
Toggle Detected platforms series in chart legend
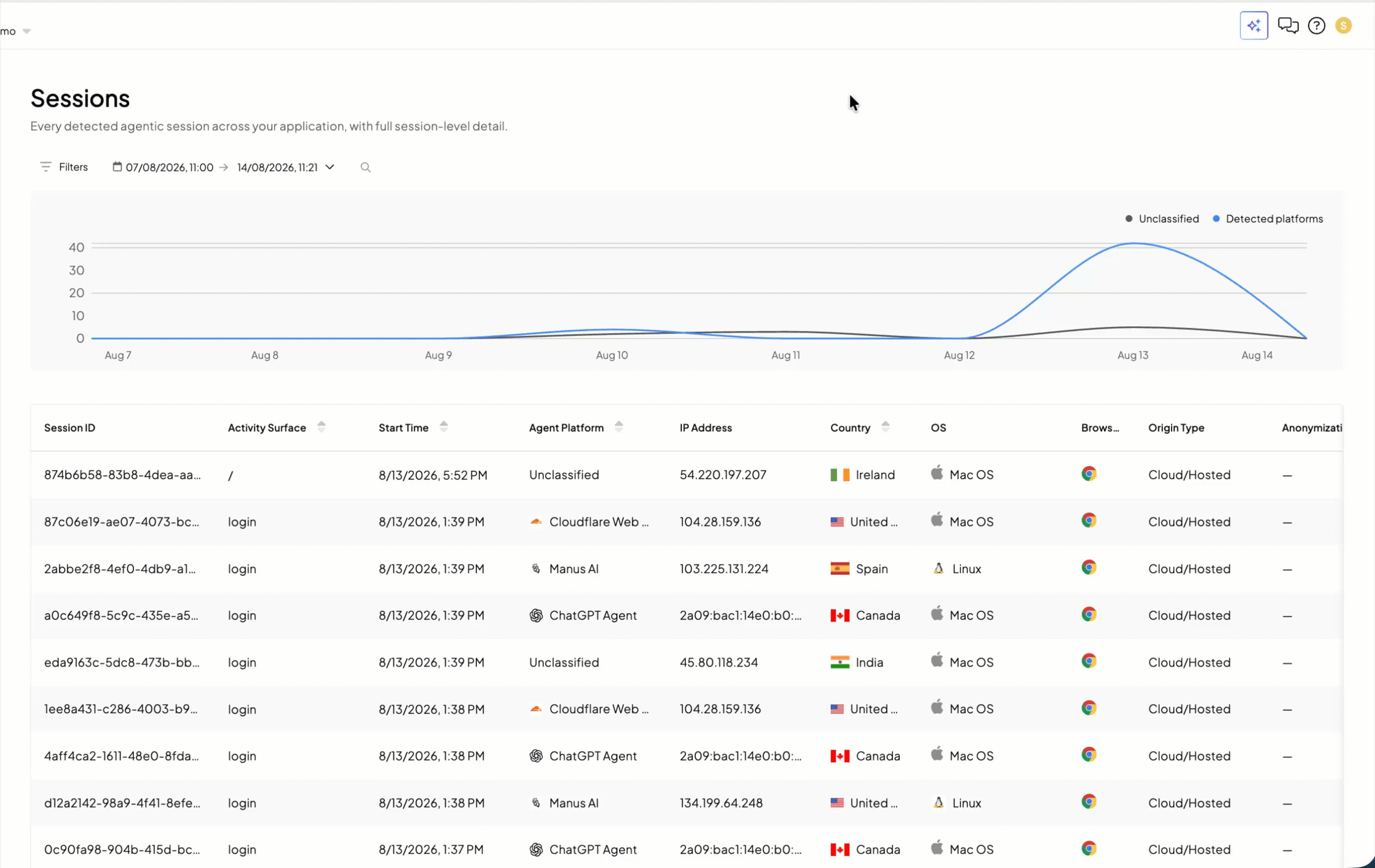point(1267,219)
